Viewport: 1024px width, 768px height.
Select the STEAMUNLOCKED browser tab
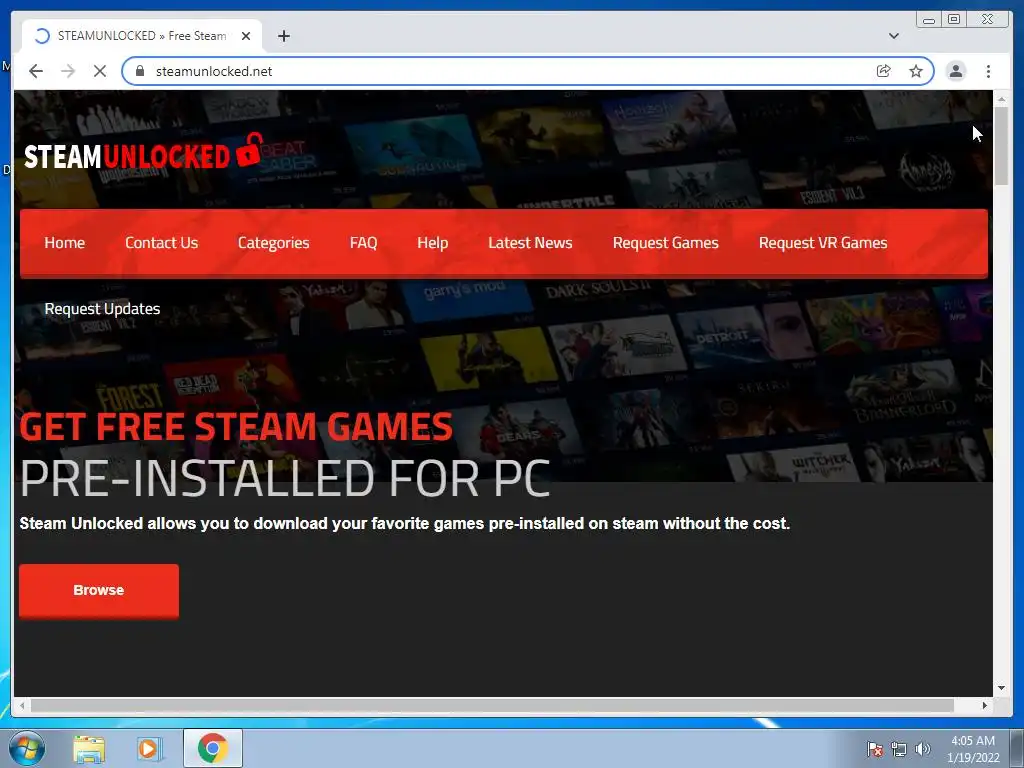coord(142,36)
